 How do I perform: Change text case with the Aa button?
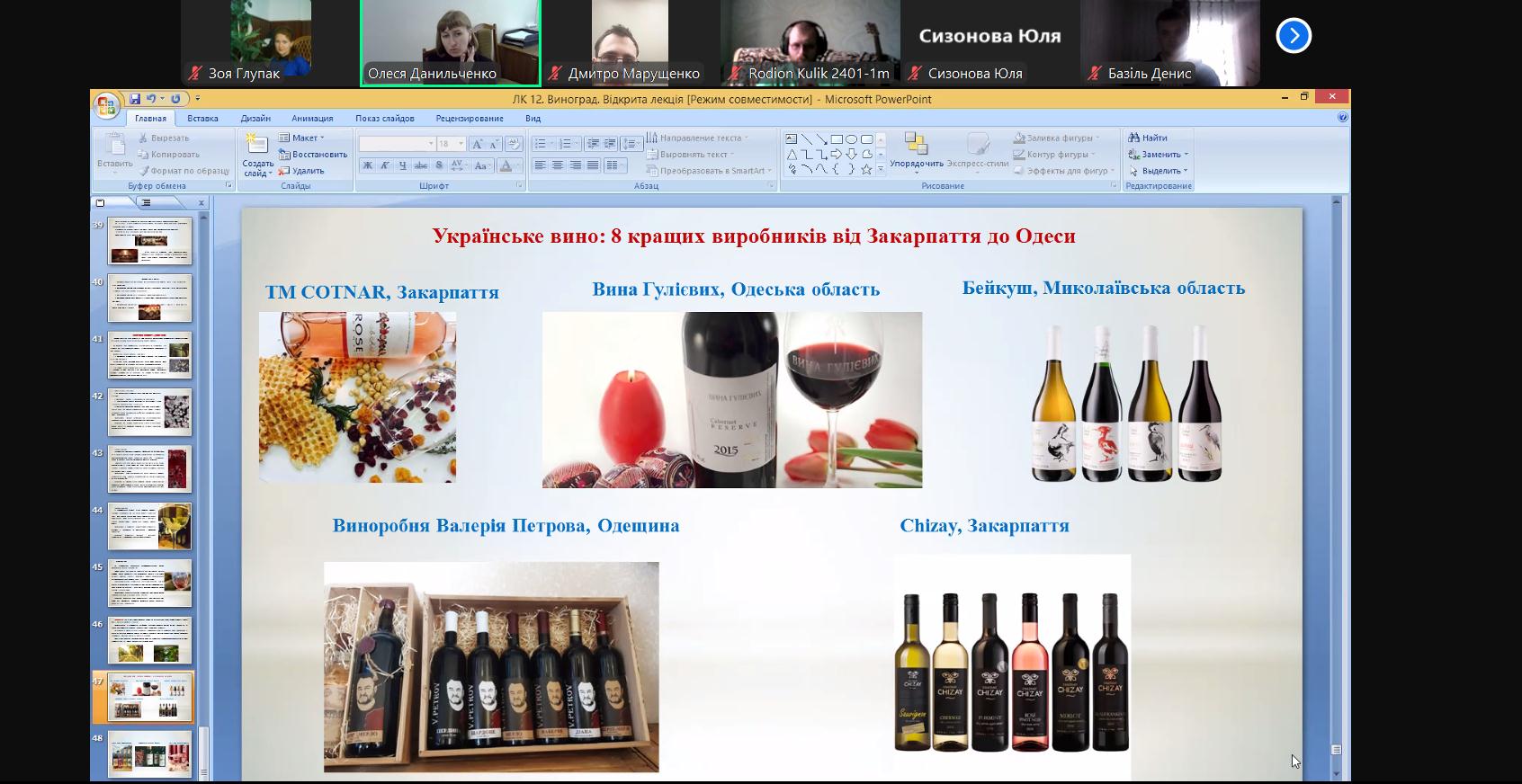tap(481, 165)
